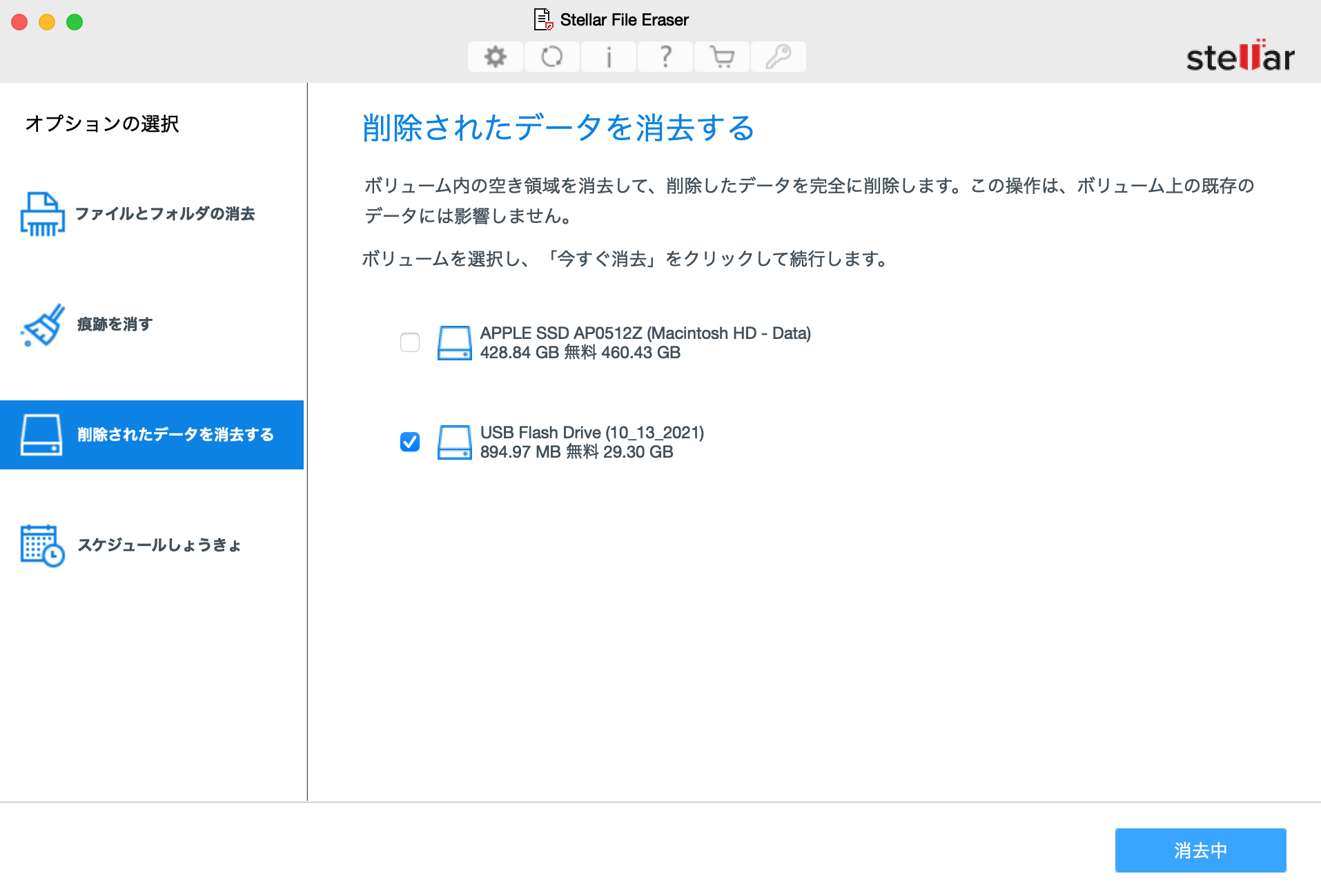Image resolution: width=1321 pixels, height=896 pixels.
Task: Click the APPLE SSD drive icon
Action: click(x=454, y=343)
